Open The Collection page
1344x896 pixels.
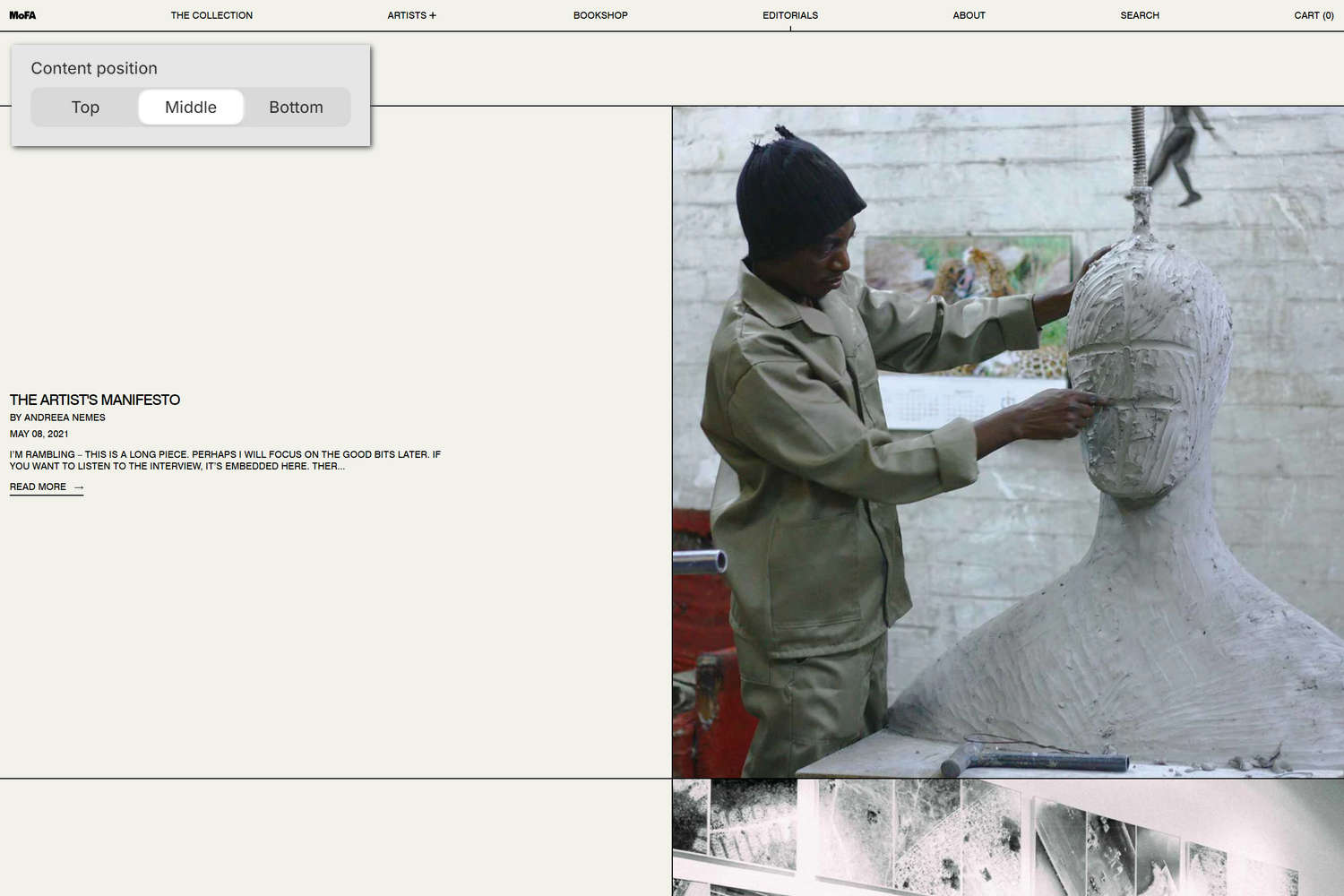[211, 15]
